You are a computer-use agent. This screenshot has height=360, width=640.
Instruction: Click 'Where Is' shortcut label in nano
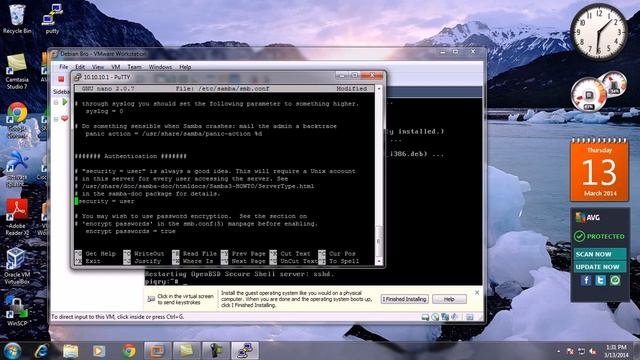point(198,261)
